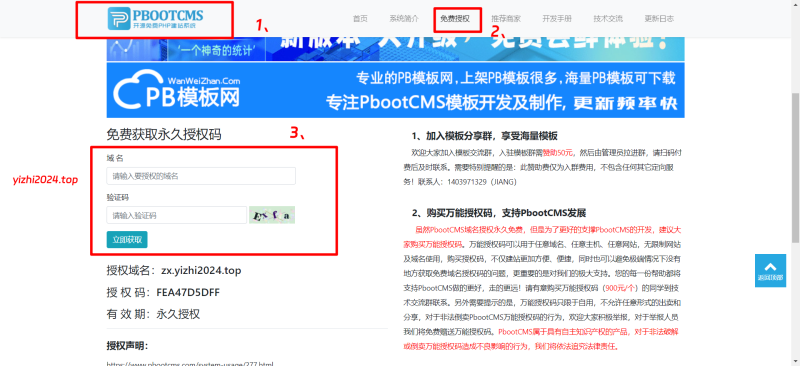The height and width of the screenshot is (366, 800).
Task: Open the 更新日志 nav item
Action: click(x=659, y=19)
